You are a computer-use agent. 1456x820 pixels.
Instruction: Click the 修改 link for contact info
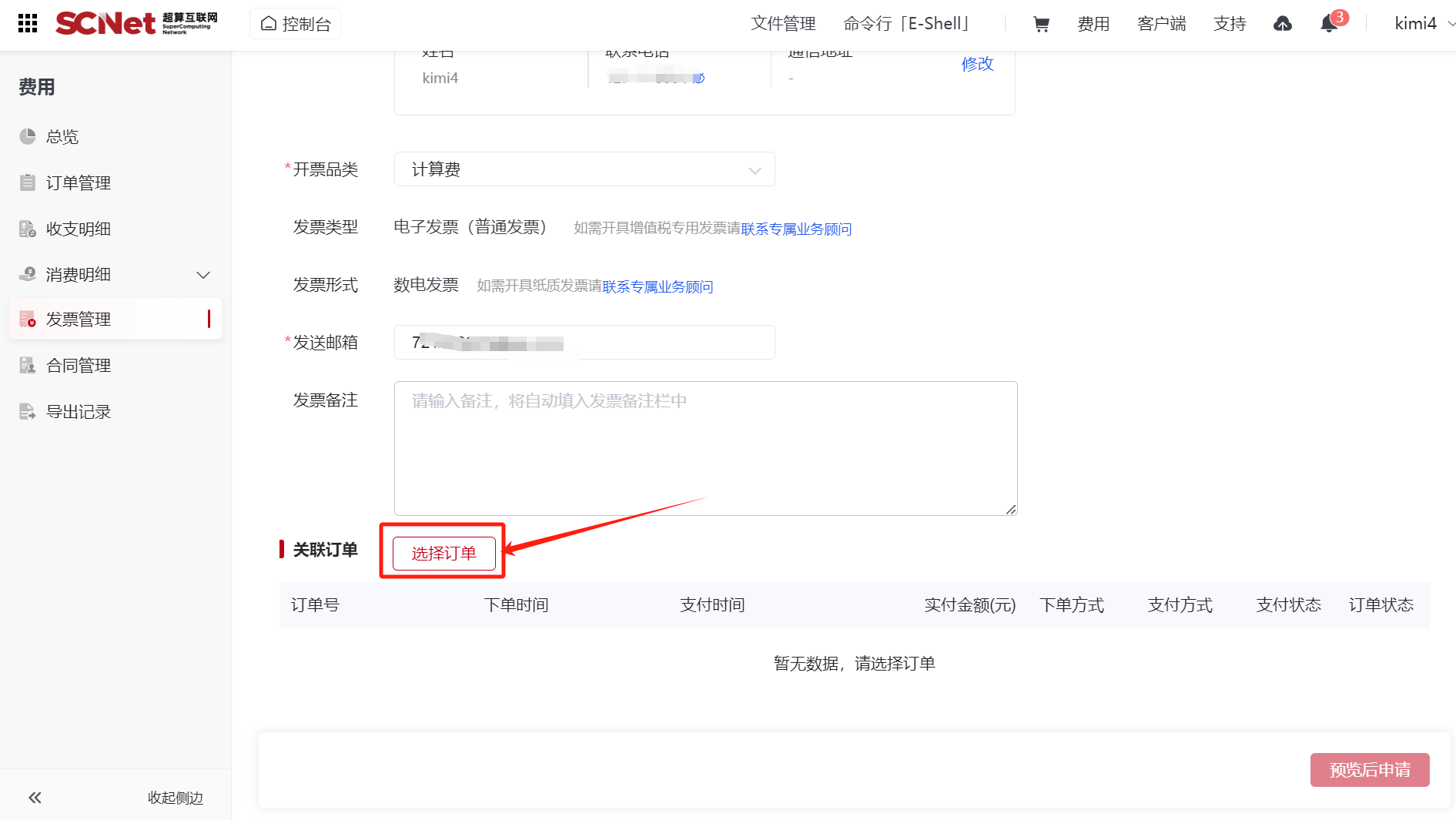tap(977, 64)
